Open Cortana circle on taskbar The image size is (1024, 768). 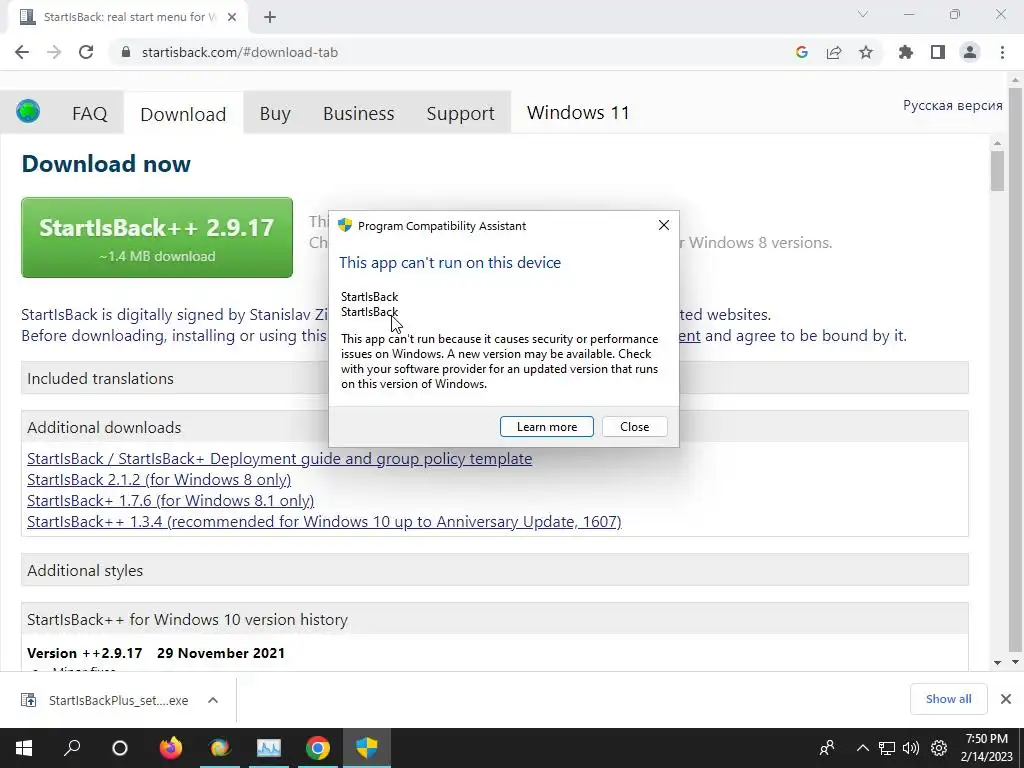coord(120,748)
